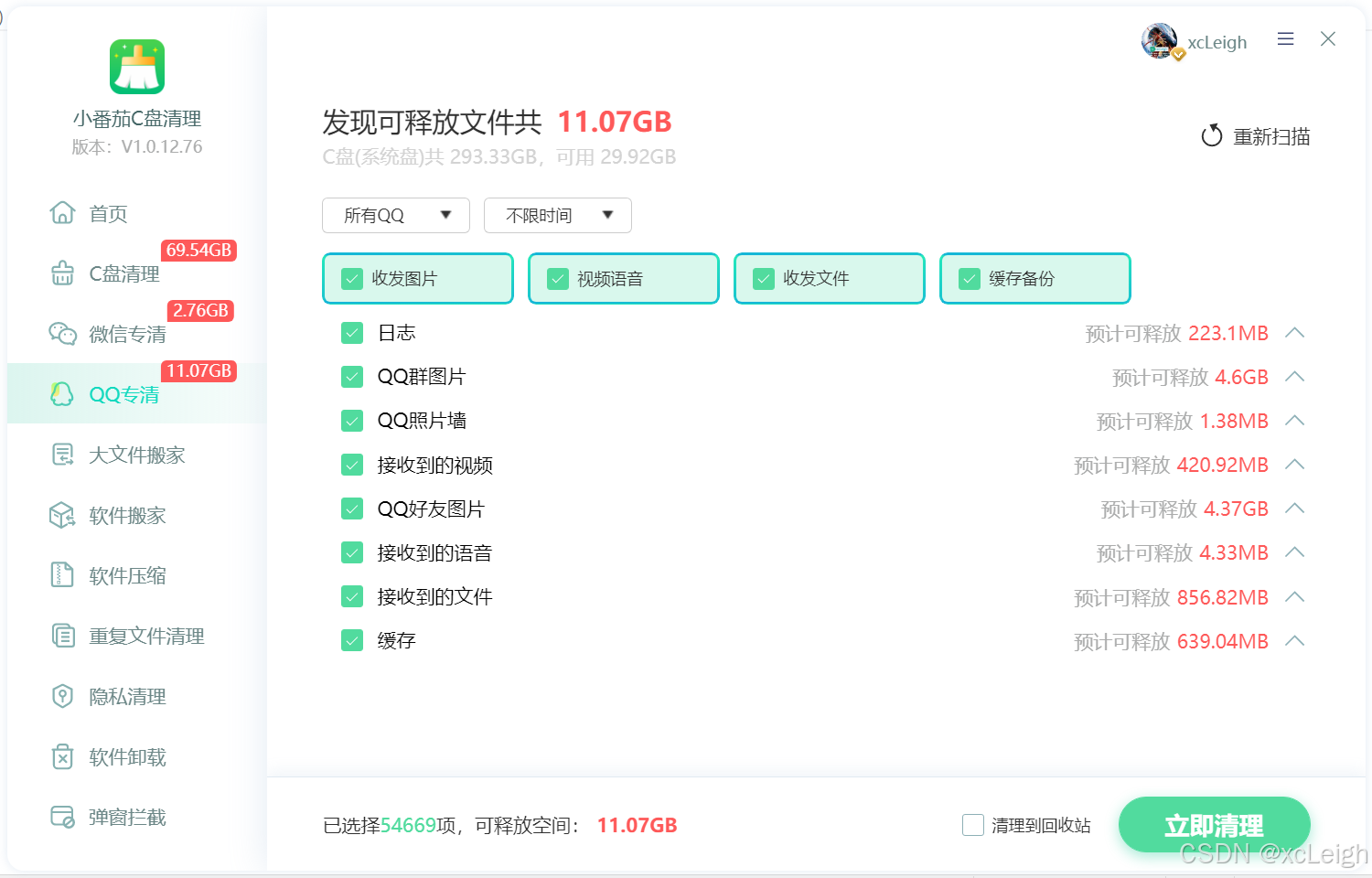Open C盘清理 in the sidebar

click(137, 273)
